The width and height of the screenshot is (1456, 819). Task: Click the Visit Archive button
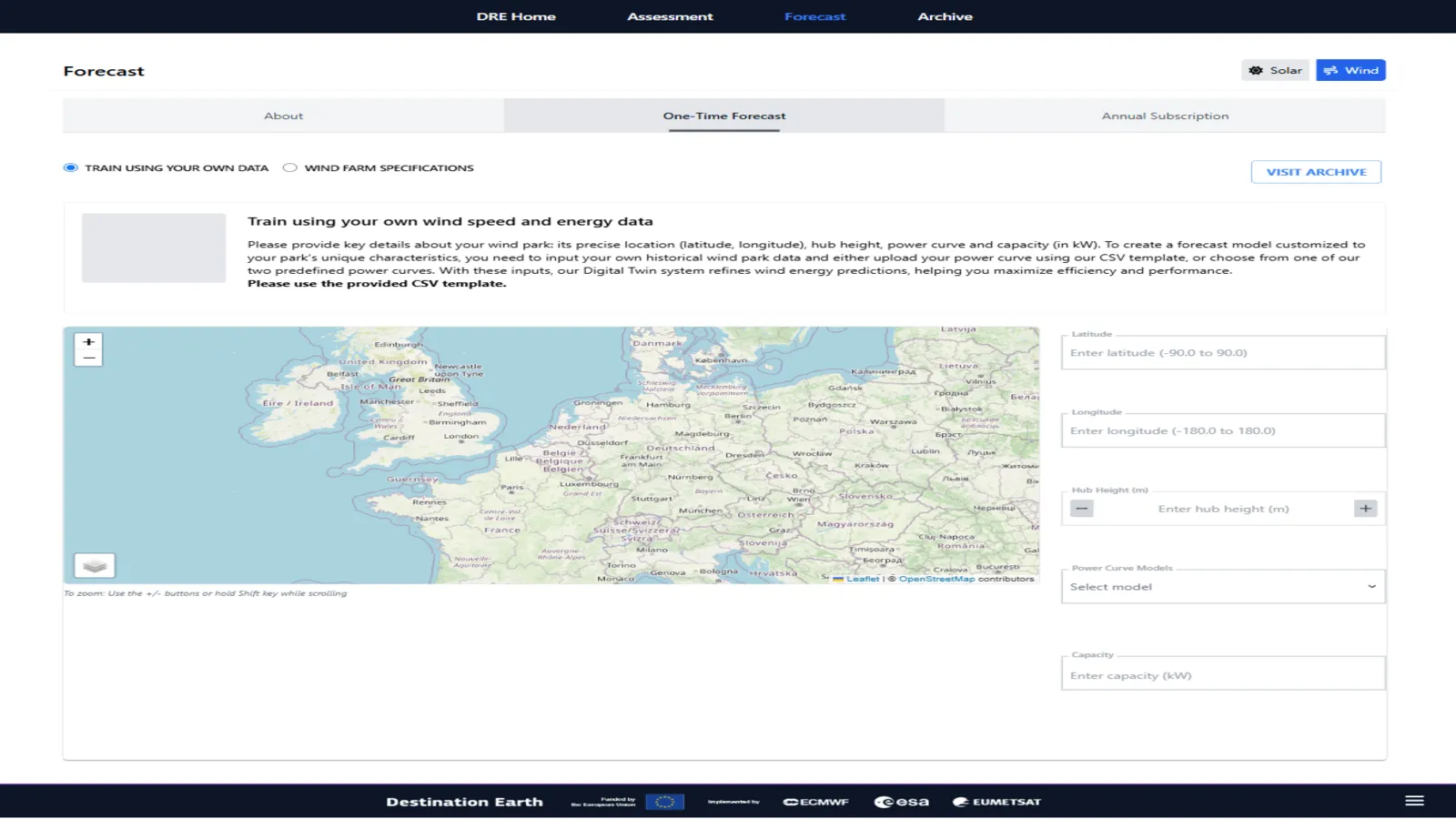click(1316, 172)
